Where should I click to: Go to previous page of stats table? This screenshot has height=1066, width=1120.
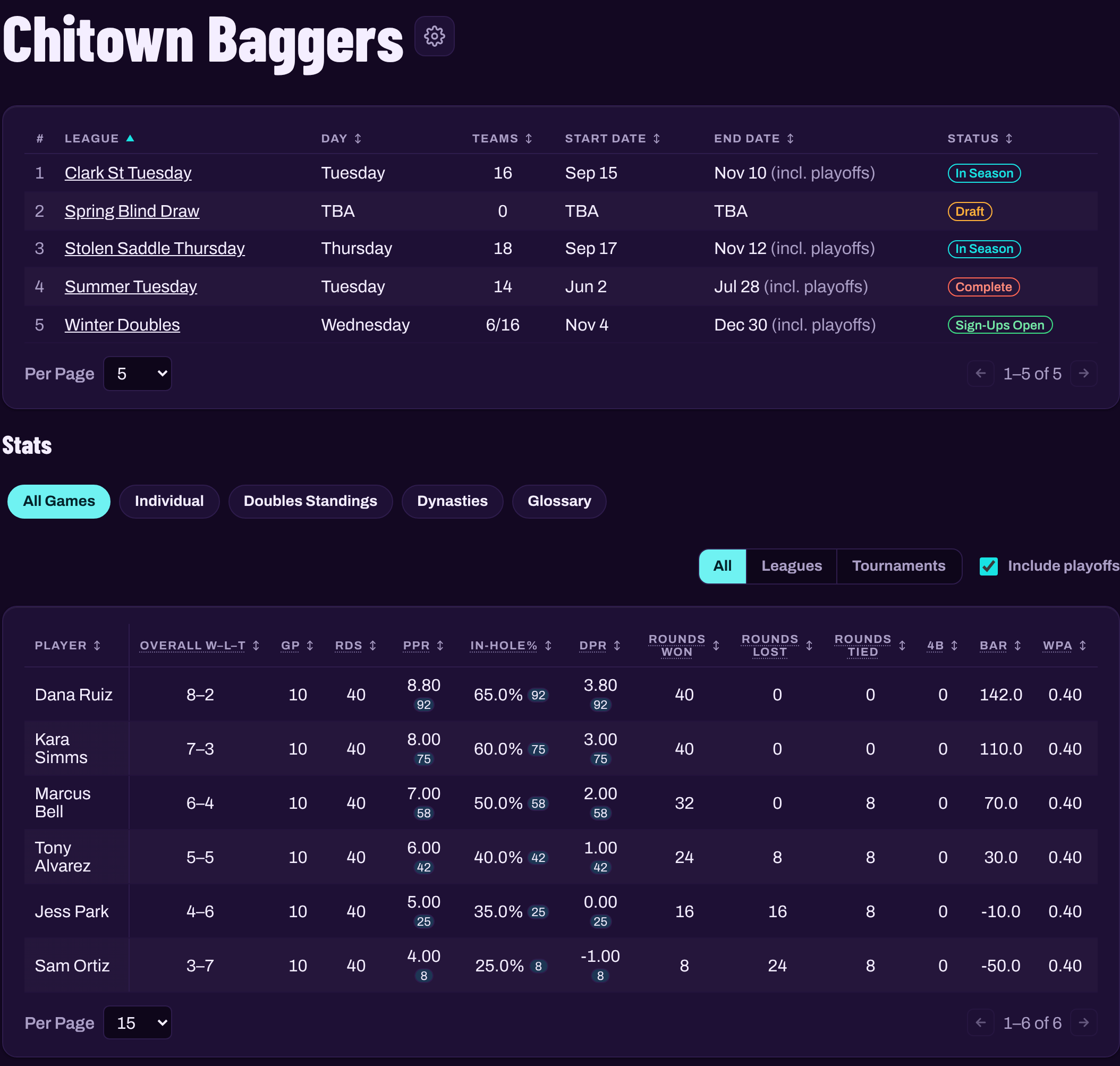pos(980,1023)
